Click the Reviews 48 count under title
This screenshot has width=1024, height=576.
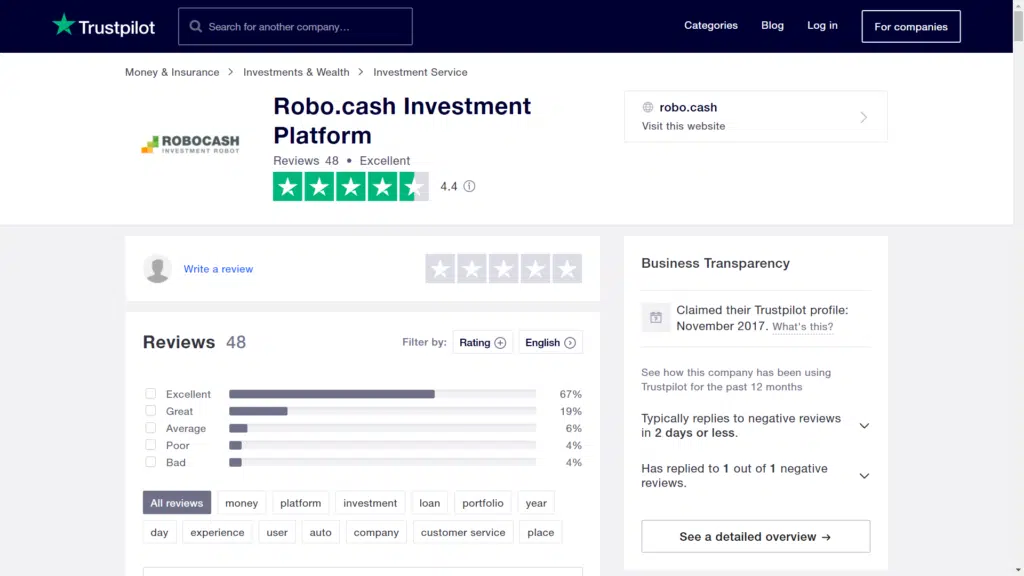tap(306, 161)
